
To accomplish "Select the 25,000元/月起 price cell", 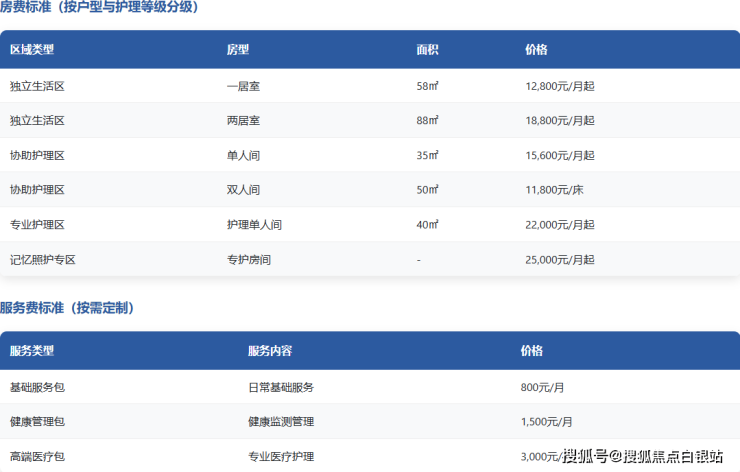I will 559,260.
